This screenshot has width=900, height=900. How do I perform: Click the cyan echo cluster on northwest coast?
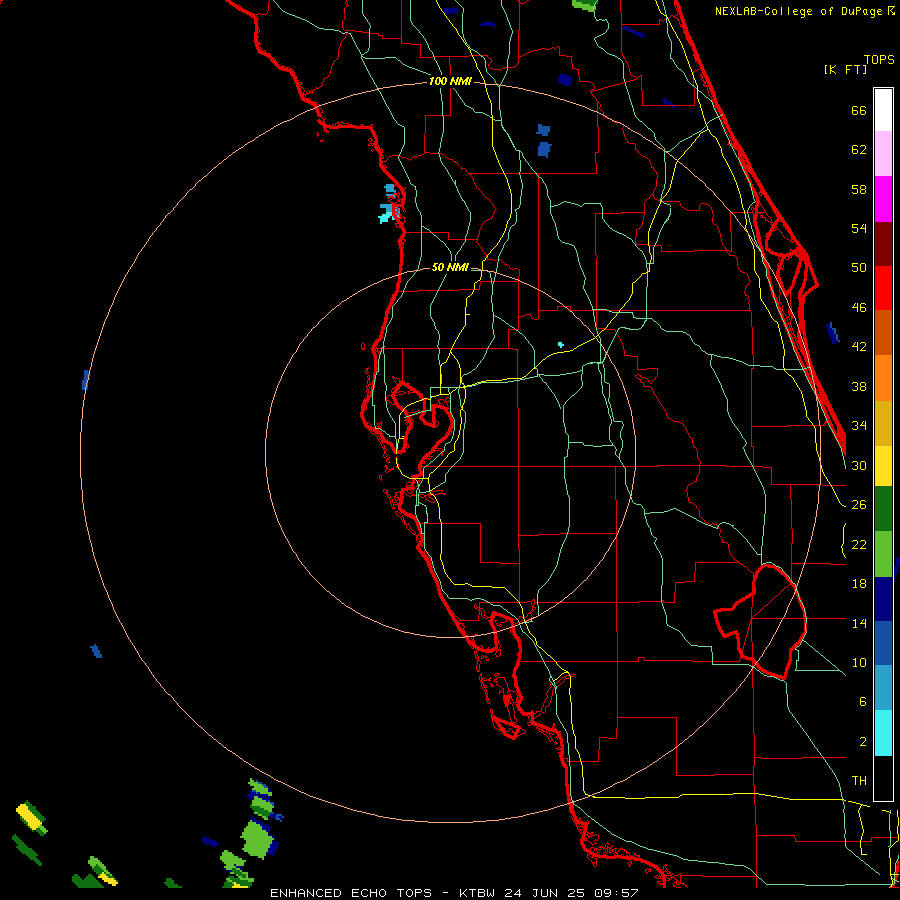click(390, 204)
